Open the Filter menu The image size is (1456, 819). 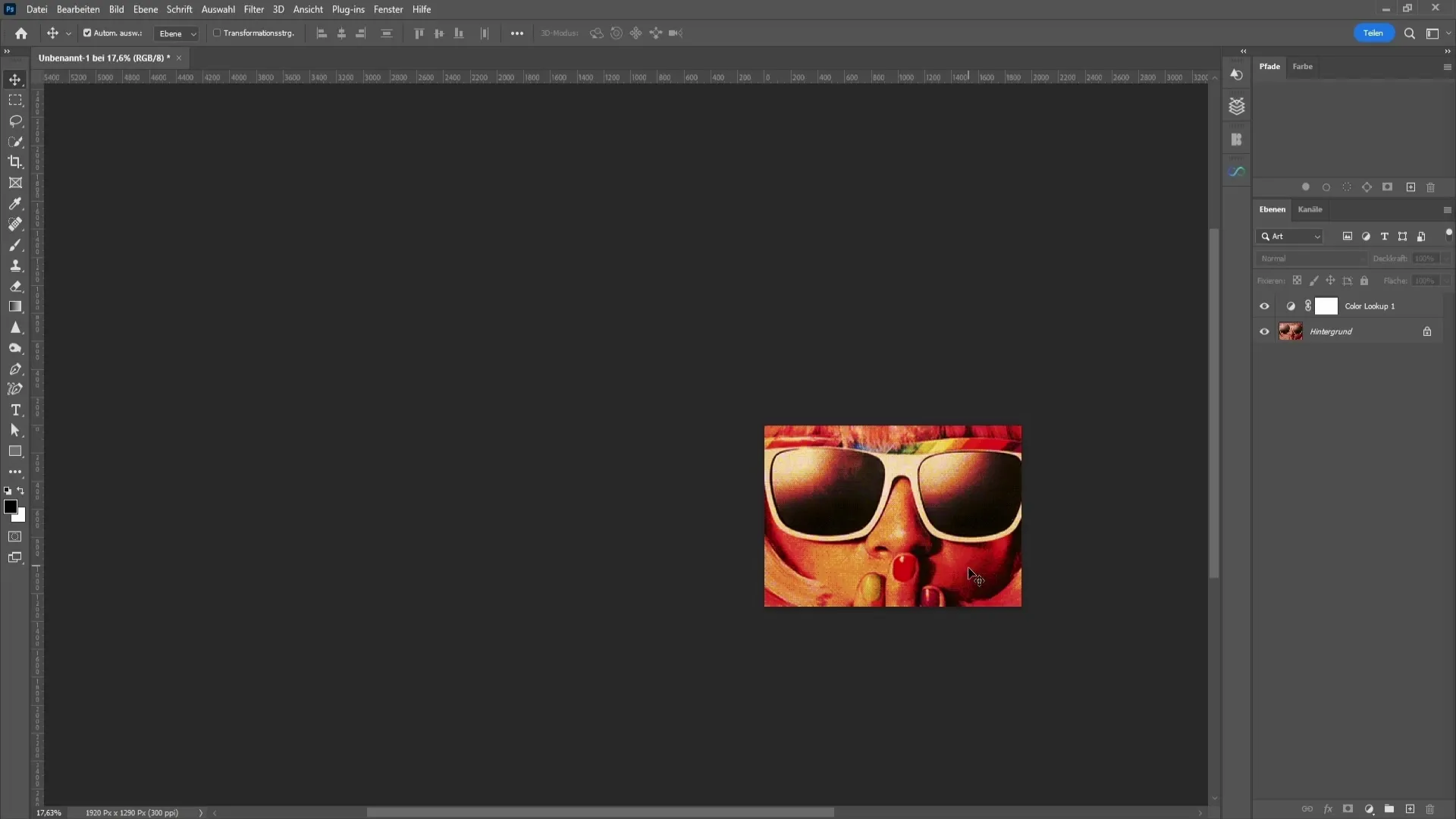(253, 9)
